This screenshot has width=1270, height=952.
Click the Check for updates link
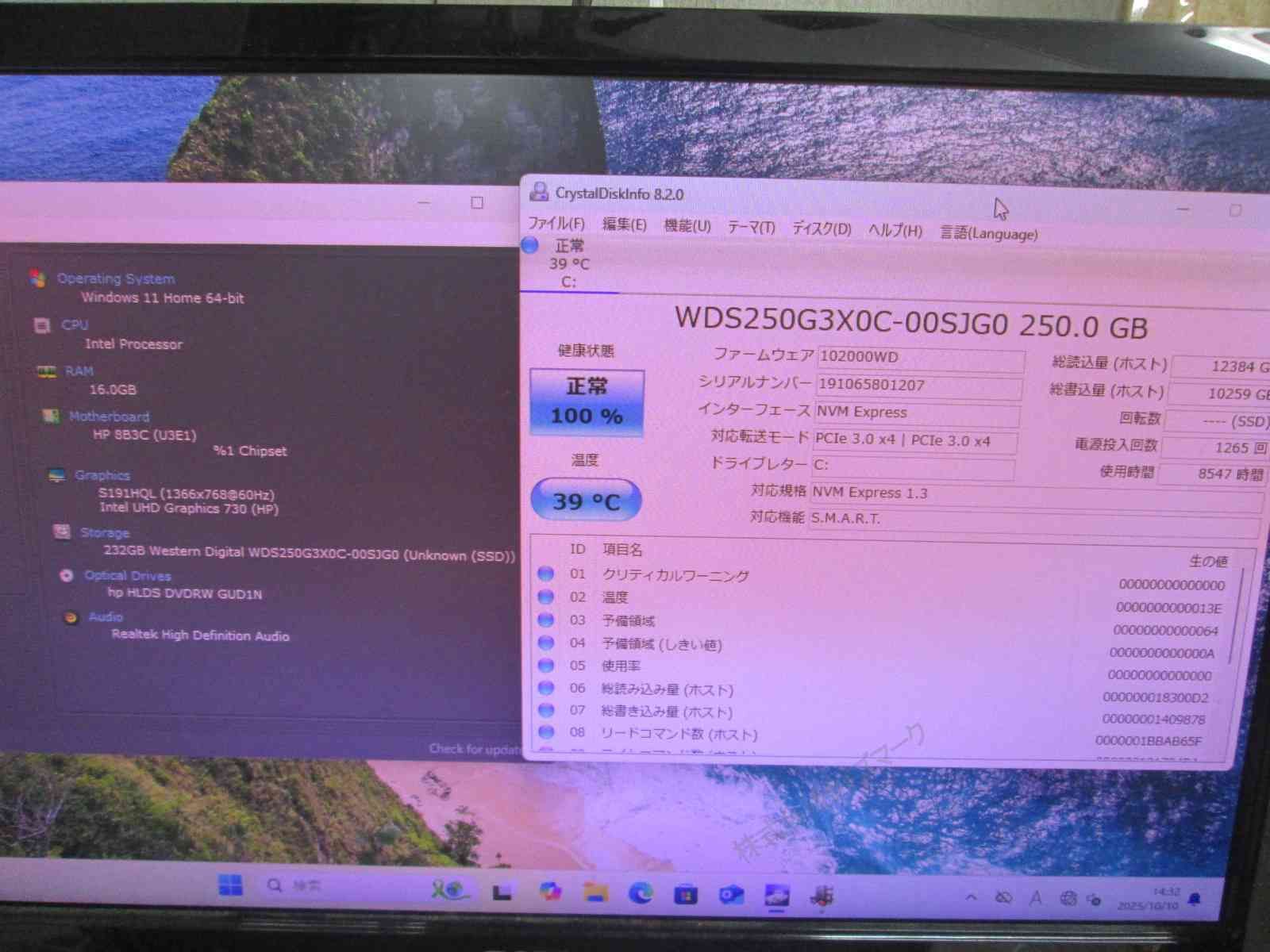[473, 749]
